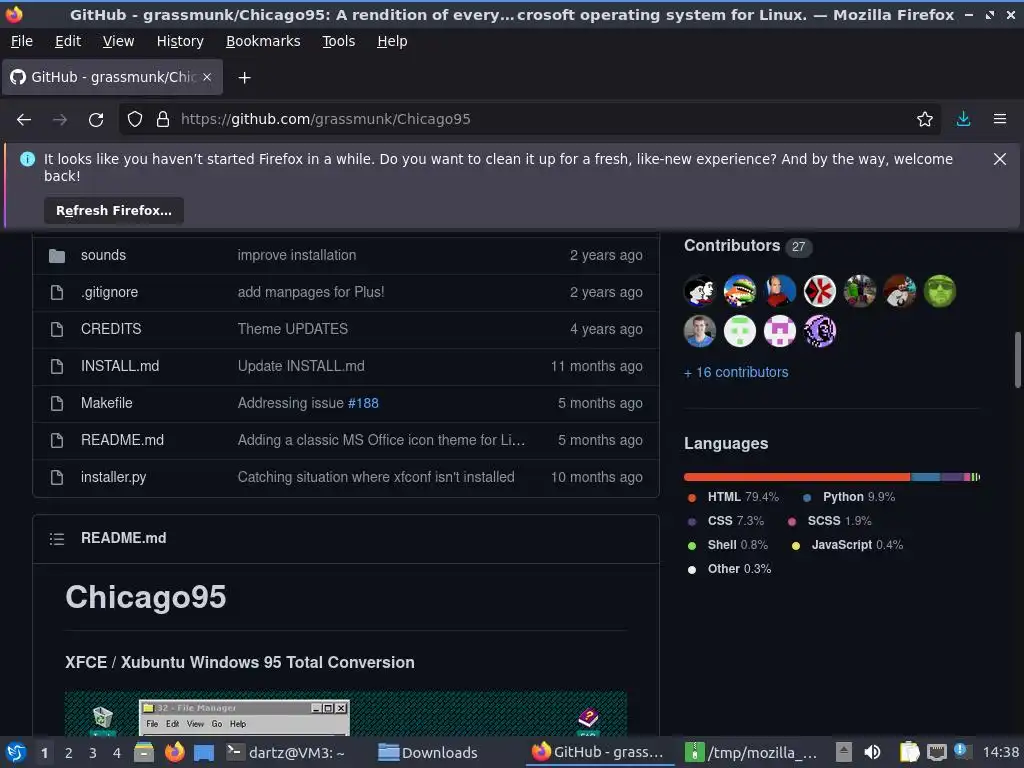Open the README outline list icon
The image size is (1024, 768).
57,538
